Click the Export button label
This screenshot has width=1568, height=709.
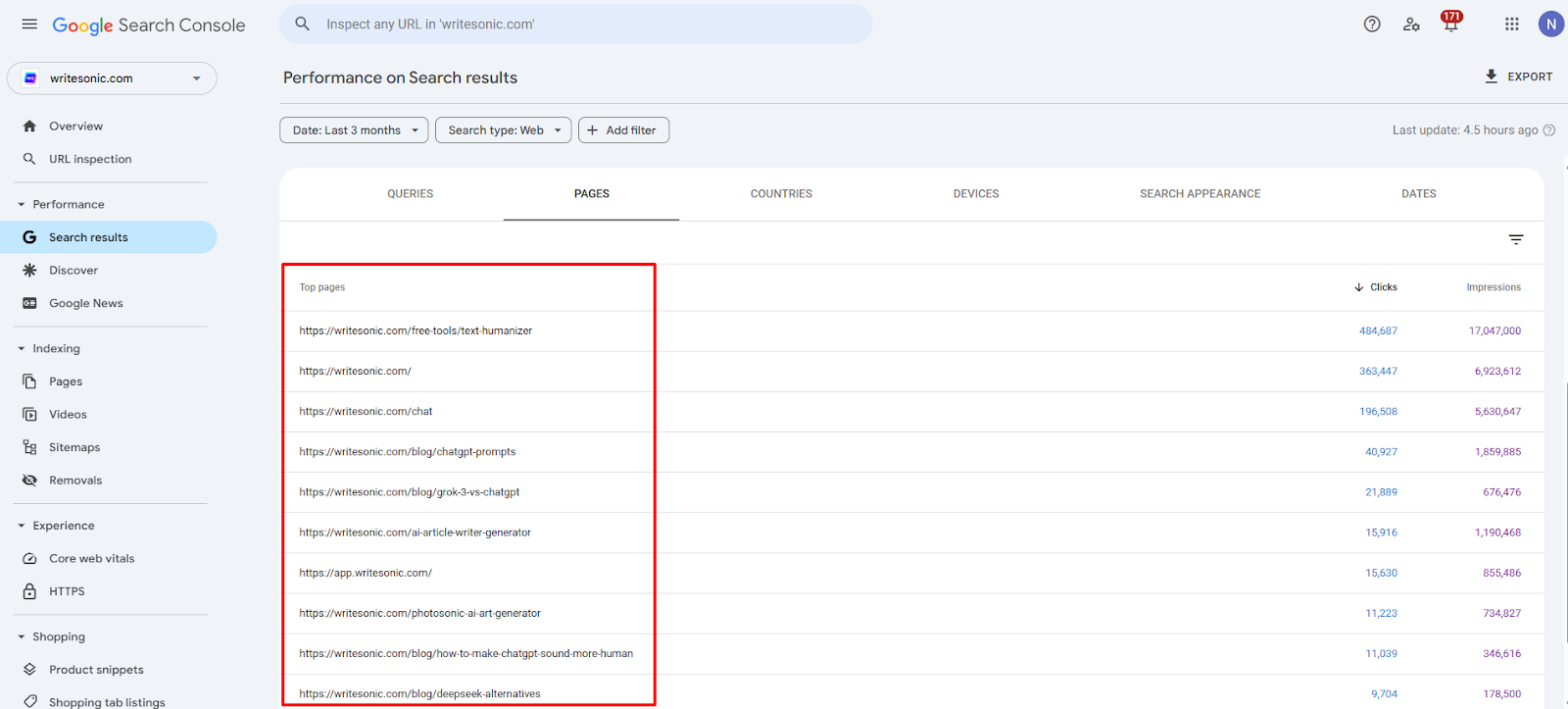1530,76
